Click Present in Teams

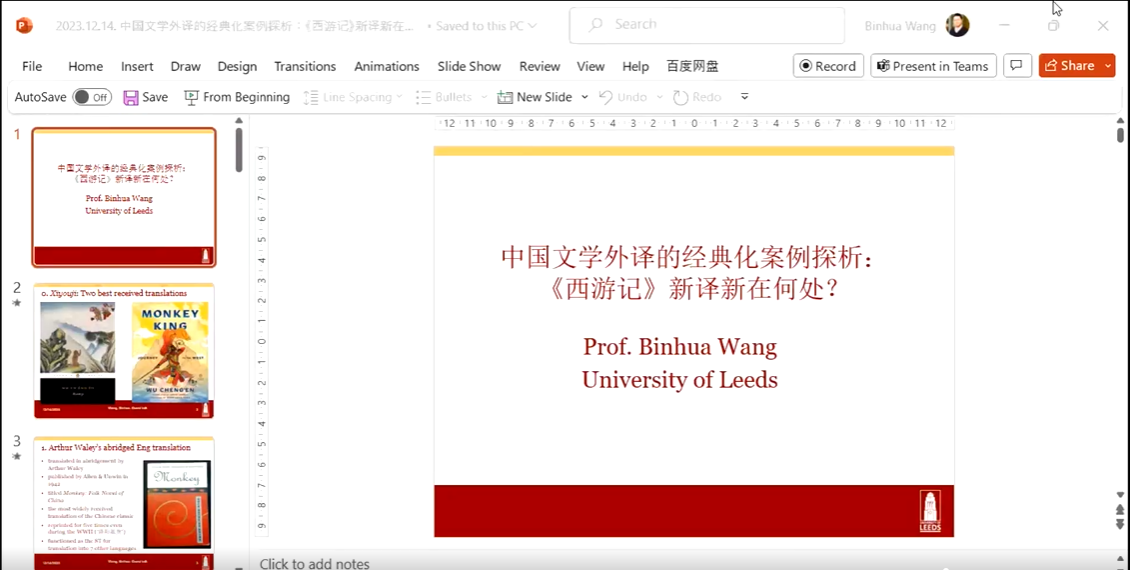click(932, 66)
